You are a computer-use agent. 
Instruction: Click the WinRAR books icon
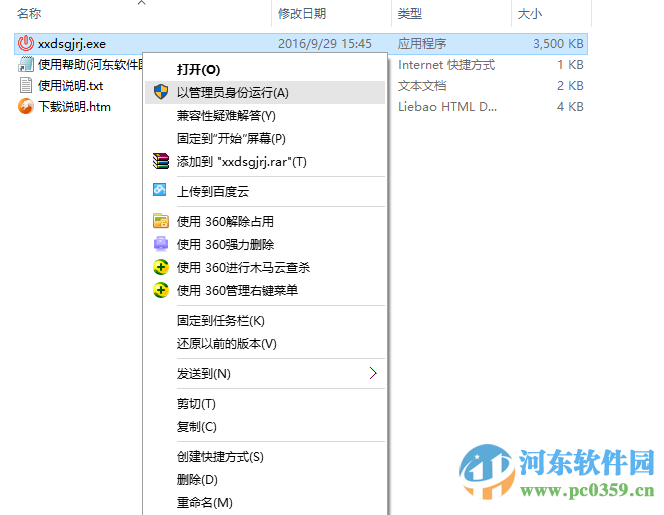pyautogui.click(x=161, y=161)
